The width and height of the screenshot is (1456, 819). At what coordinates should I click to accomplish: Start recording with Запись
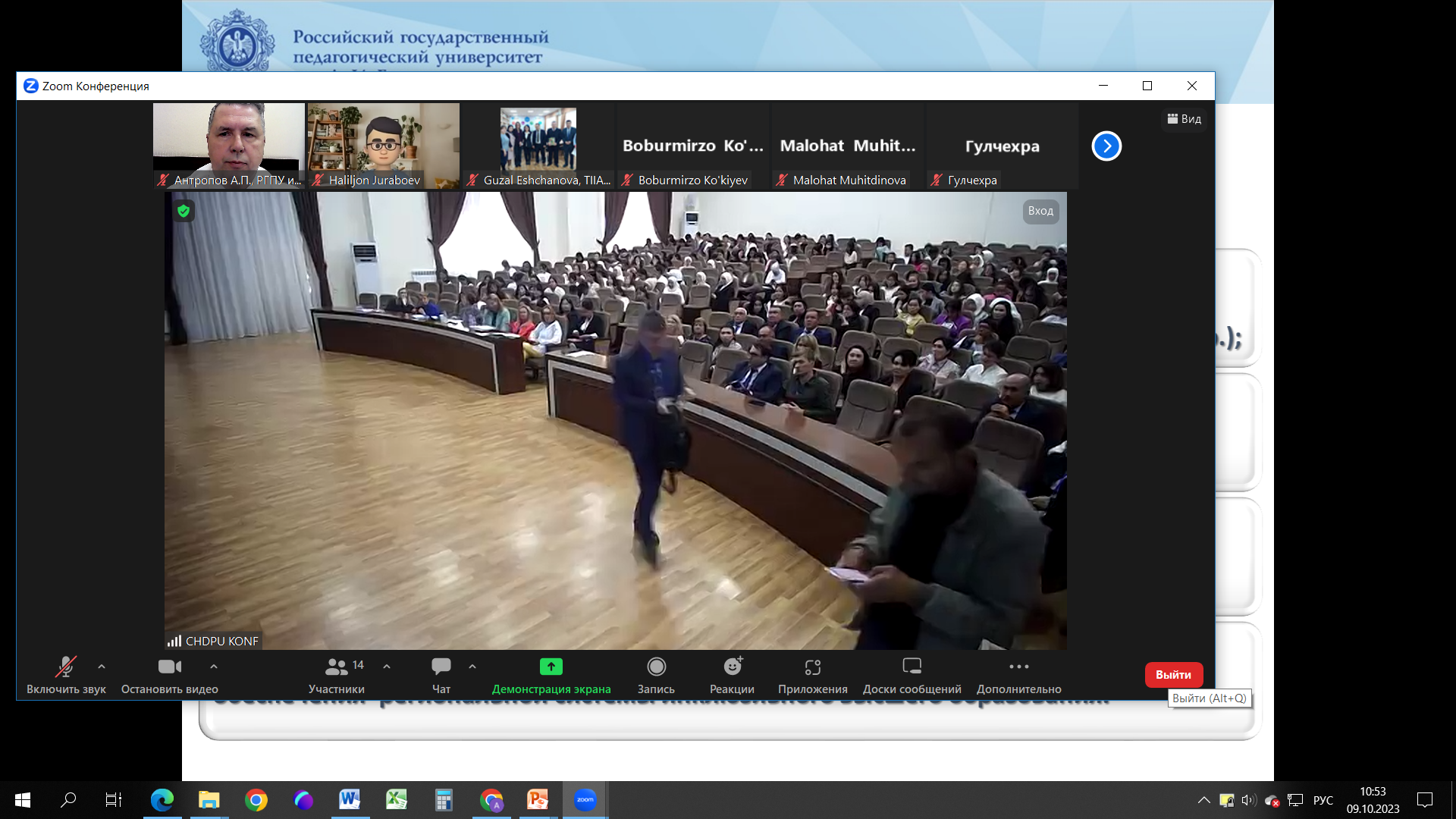[656, 675]
